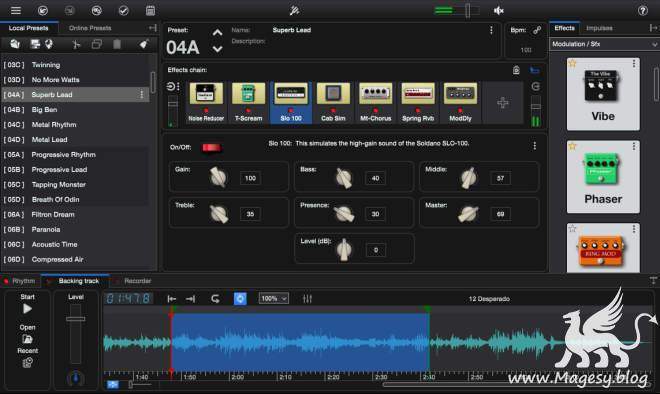Open the Modulation / Sfx category dropdown
660x394 pixels.
(604, 44)
